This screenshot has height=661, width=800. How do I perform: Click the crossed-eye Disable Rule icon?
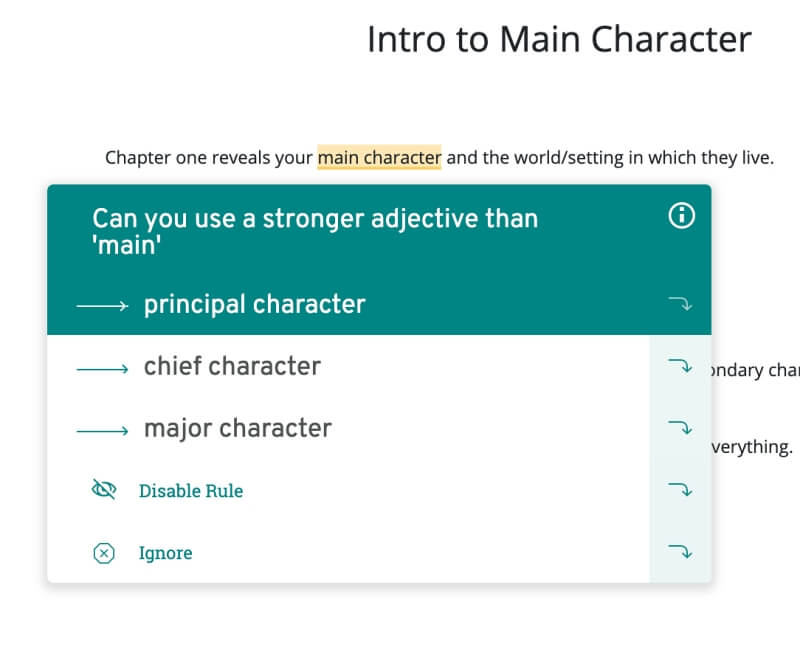[104, 490]
